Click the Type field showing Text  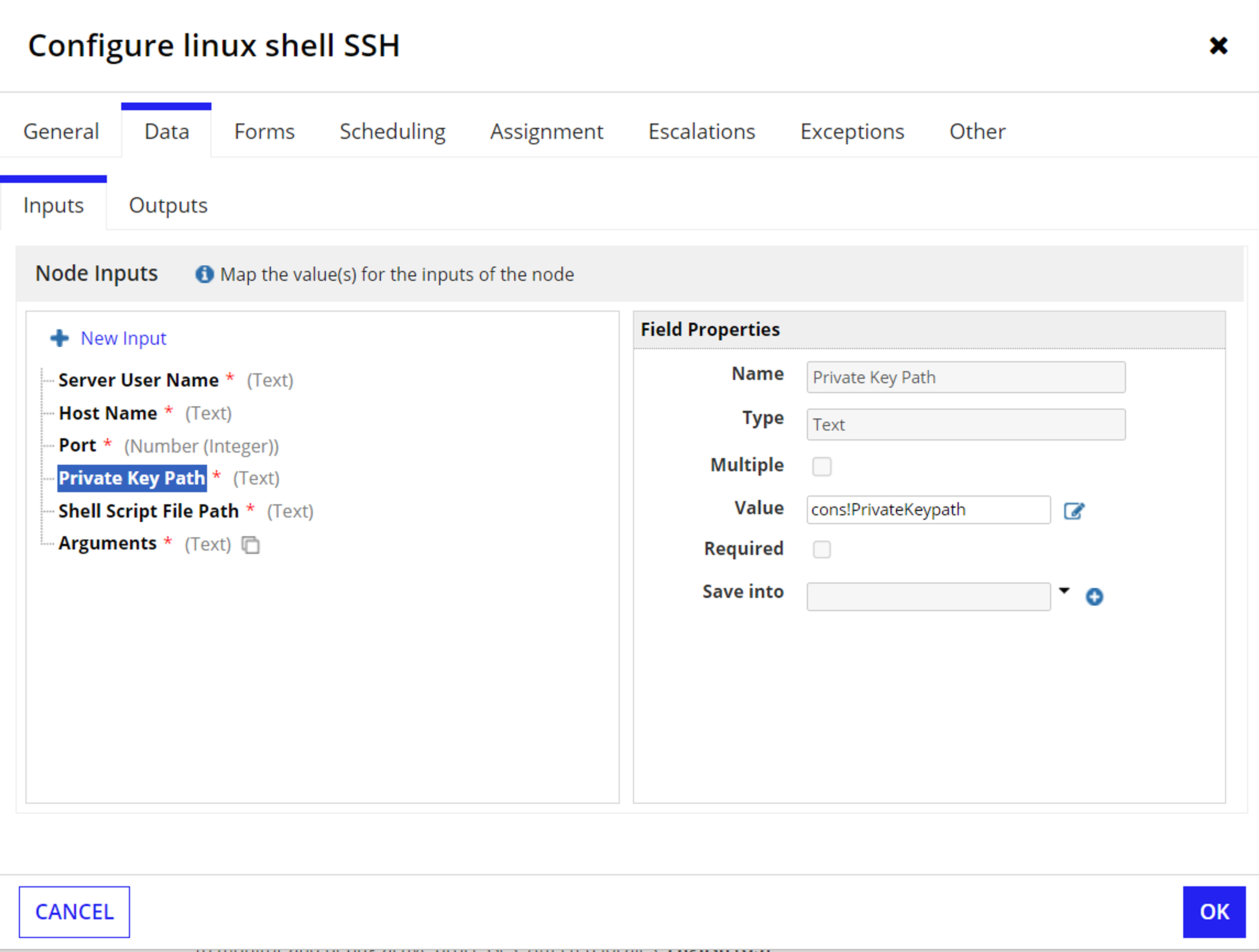966,424
